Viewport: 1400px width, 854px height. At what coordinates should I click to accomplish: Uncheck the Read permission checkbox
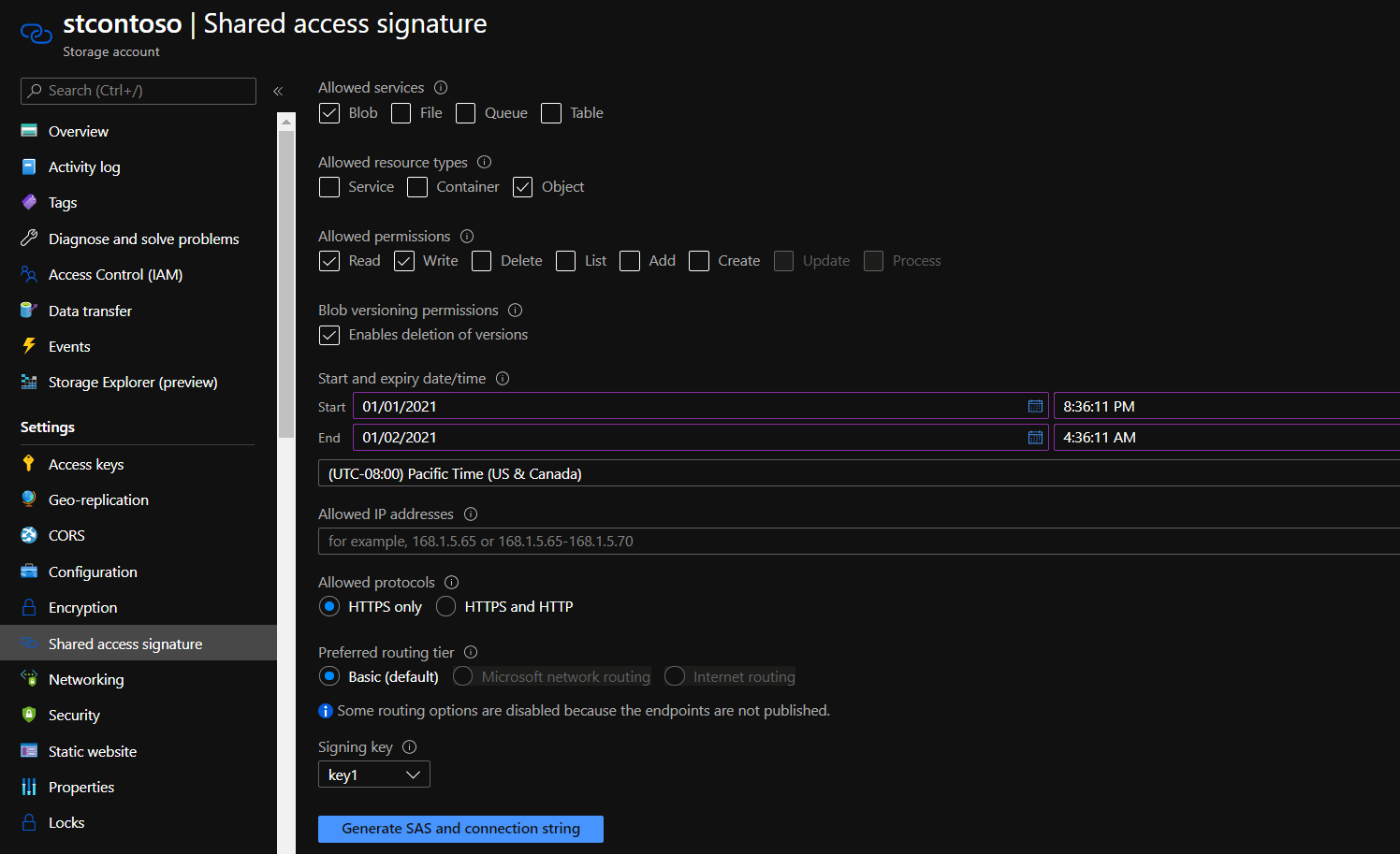(x=329, y=261)
